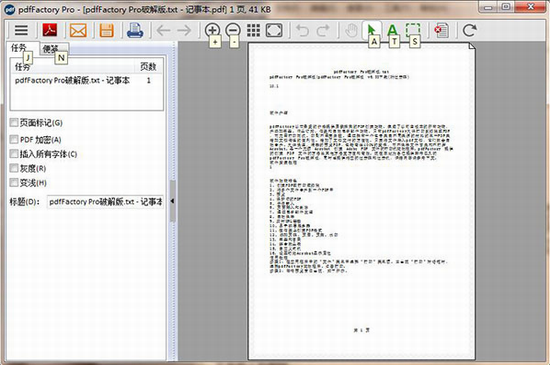Viewport: 550px width, 365px height.
Task: Switch to the 便签 tab
Action: [51, 49]
